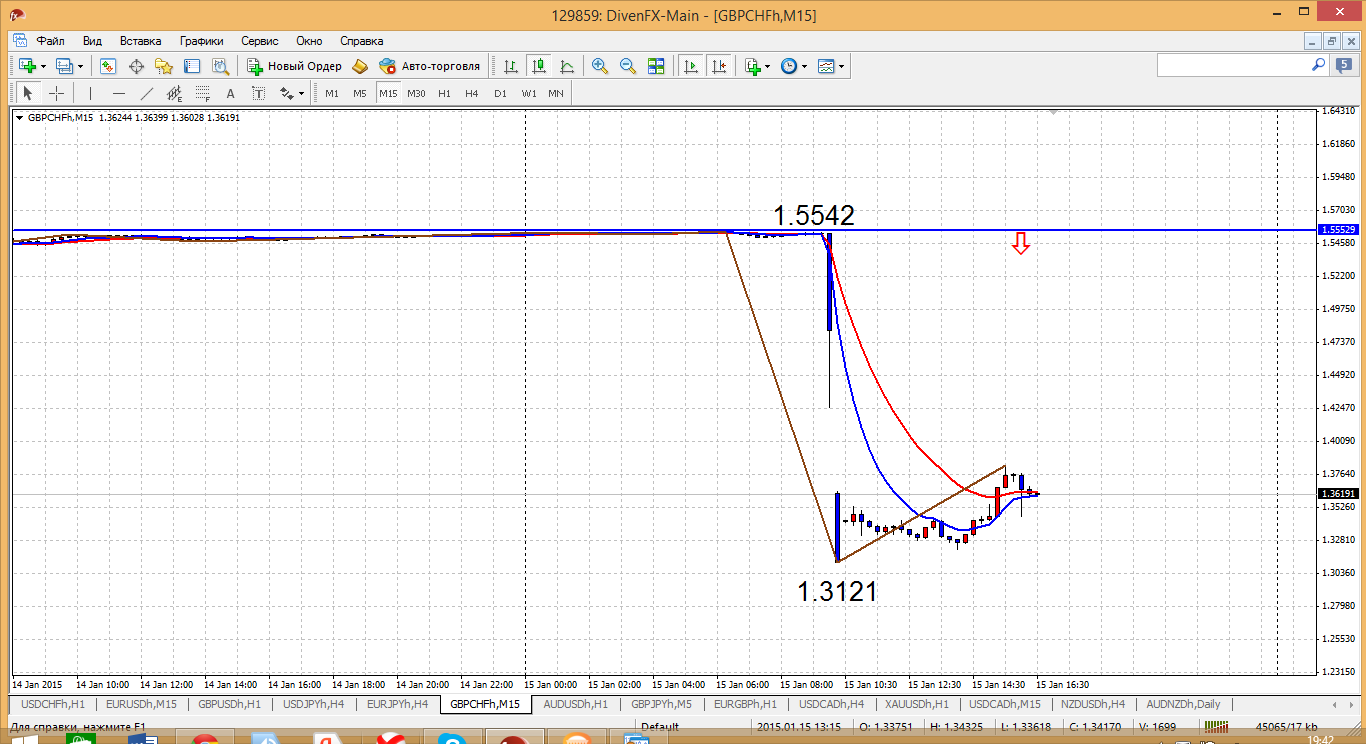Image resolution: width=1369 pixels, height=744 pixels.
Task: Select the crosshair cursor tool
Action: [x=57, y=93]
